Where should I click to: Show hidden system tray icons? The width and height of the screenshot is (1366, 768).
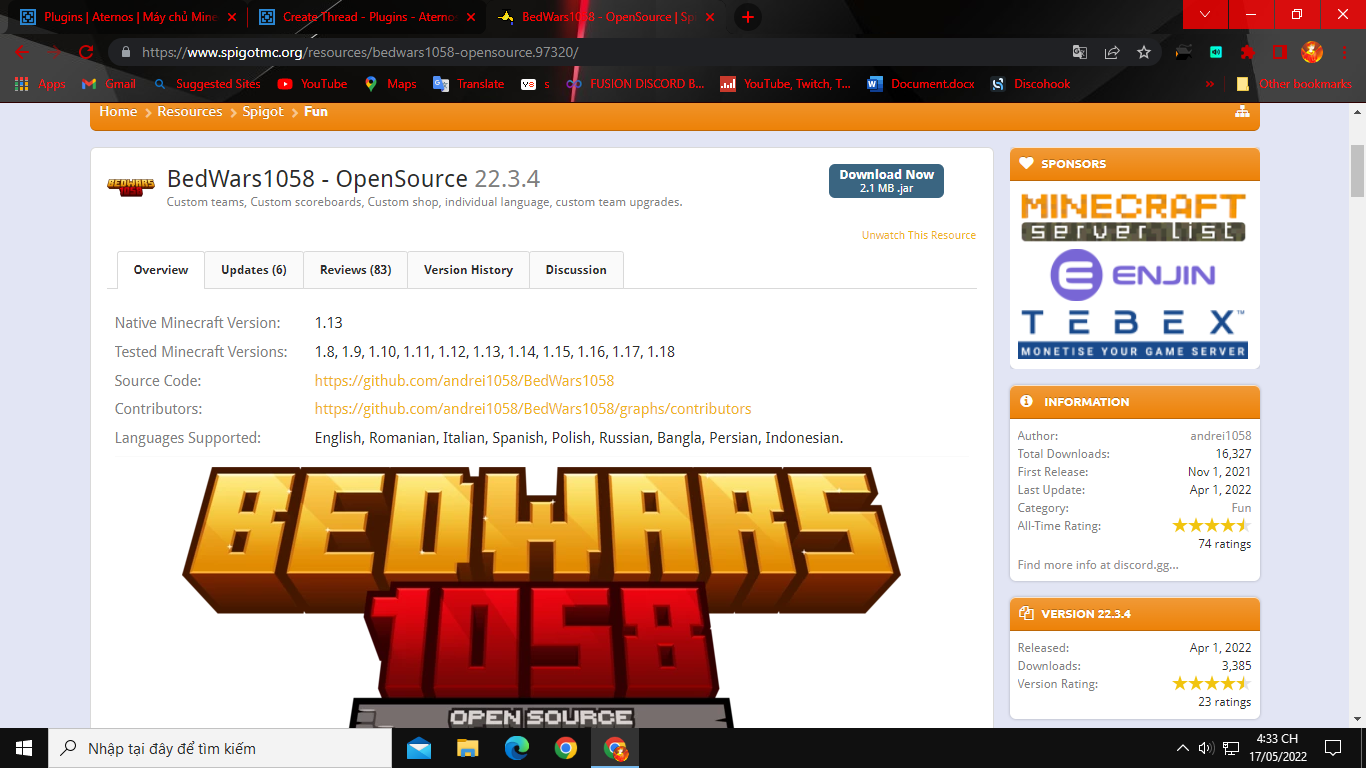[x=1183, y=748]
